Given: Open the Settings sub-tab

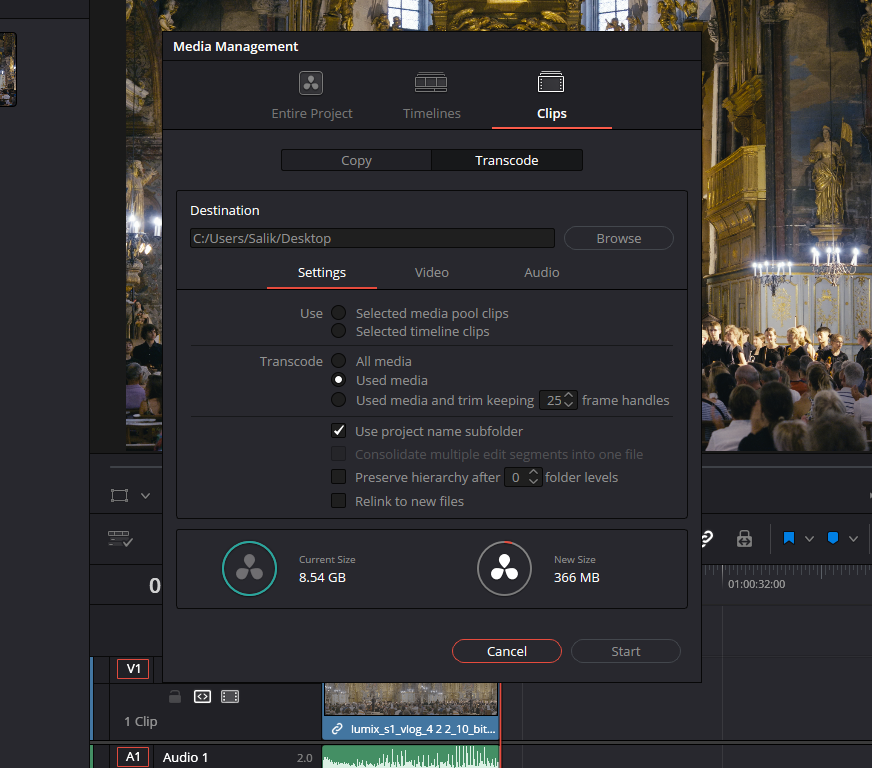Looking at the screenshot, I should [x=321, y=272].
